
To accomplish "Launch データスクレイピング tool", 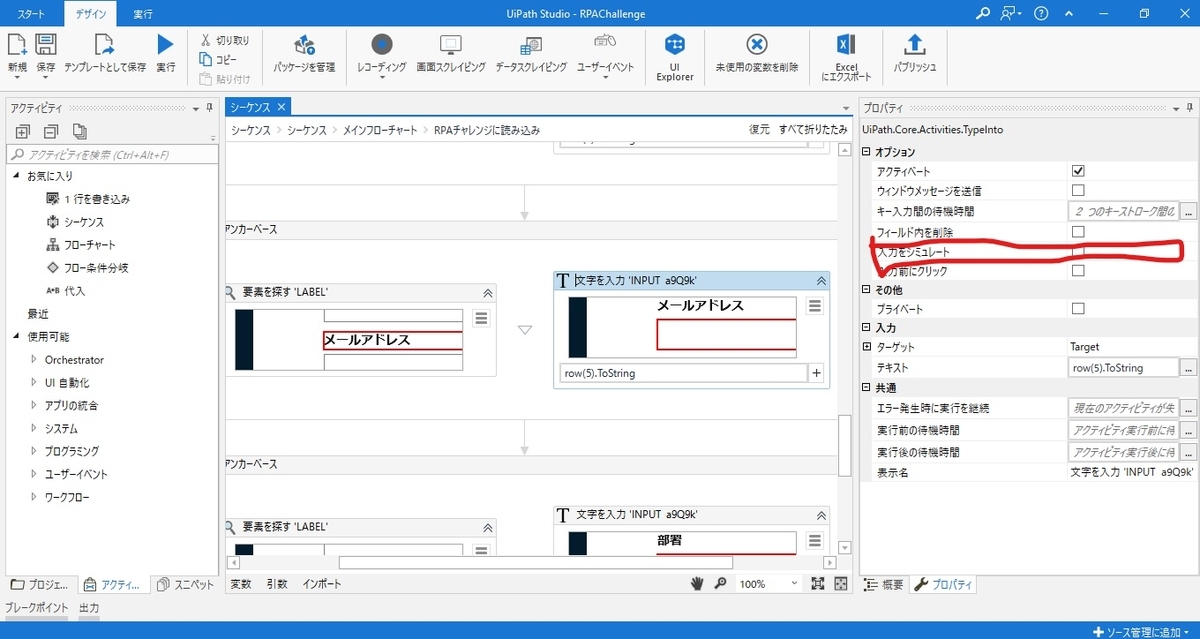I will tap(530, 52).
